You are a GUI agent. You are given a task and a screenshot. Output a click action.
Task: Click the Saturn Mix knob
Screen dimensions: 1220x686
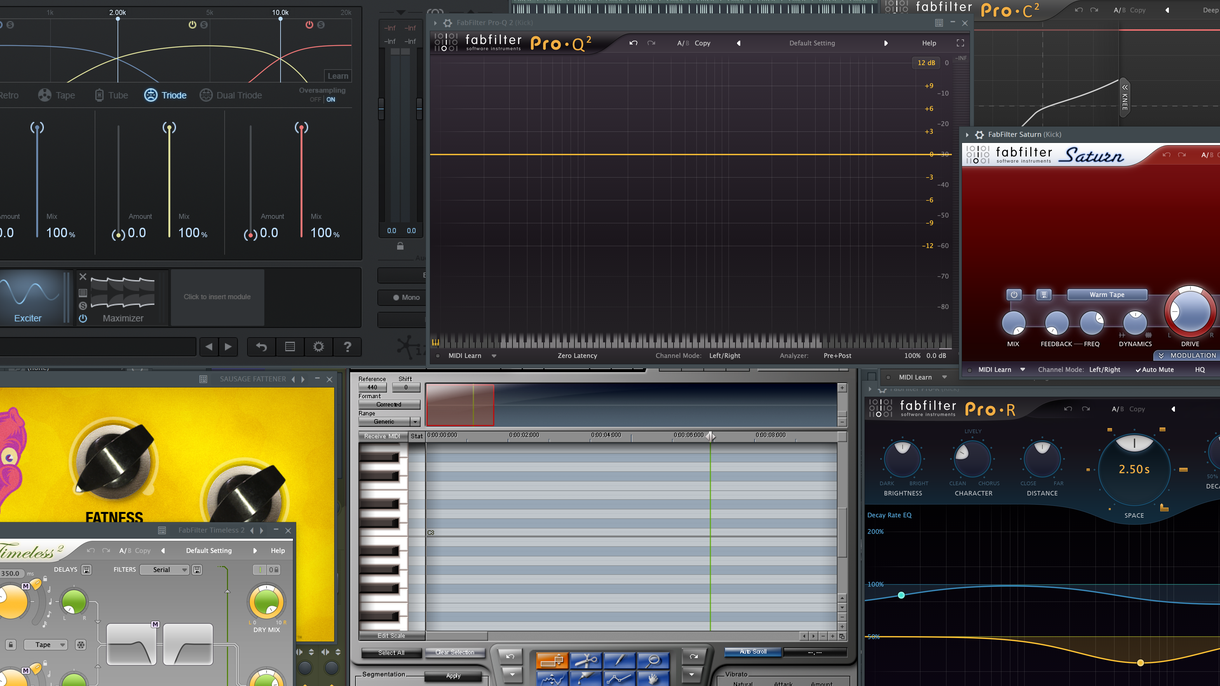[1013, 323]
